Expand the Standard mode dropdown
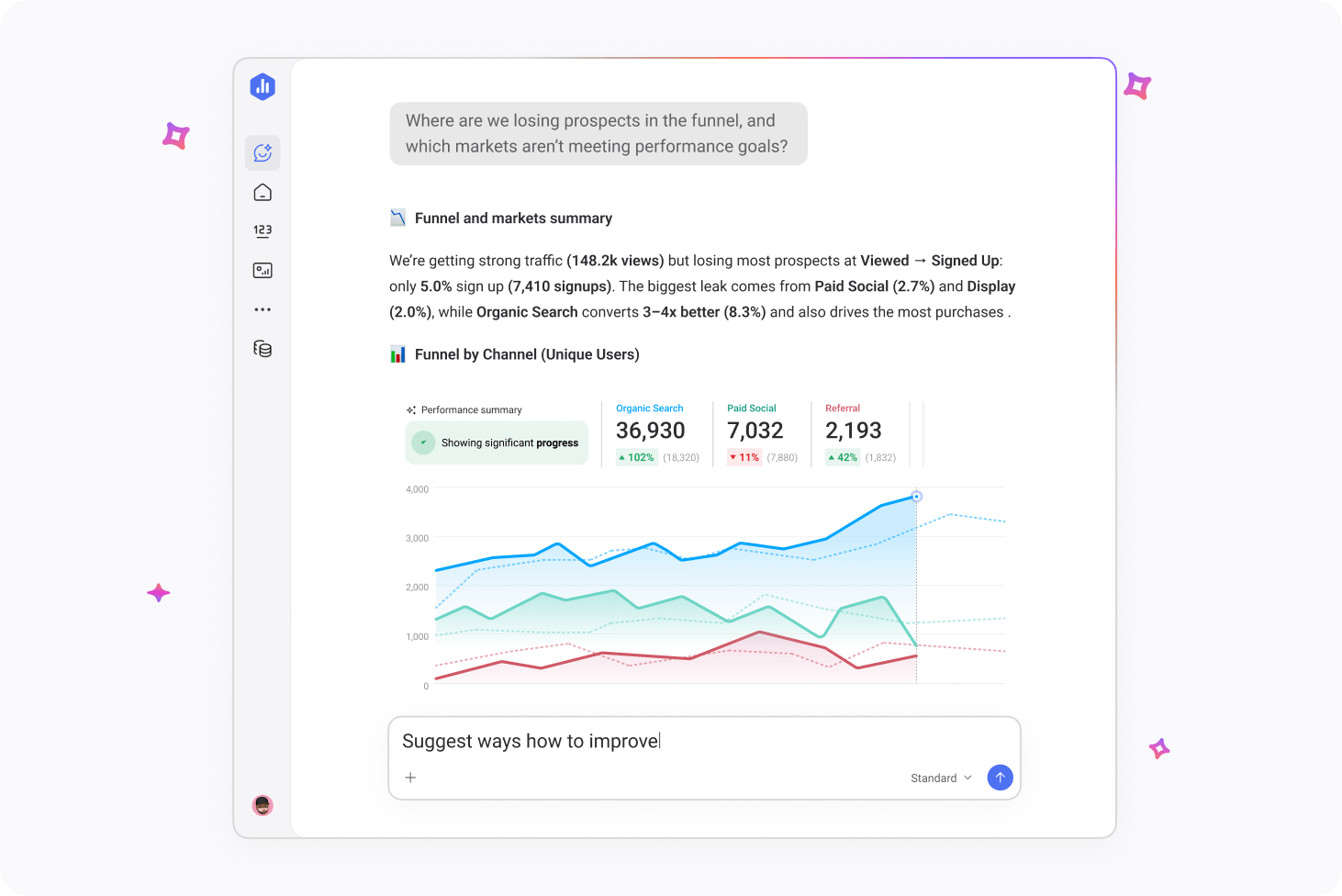 (941, 778)
